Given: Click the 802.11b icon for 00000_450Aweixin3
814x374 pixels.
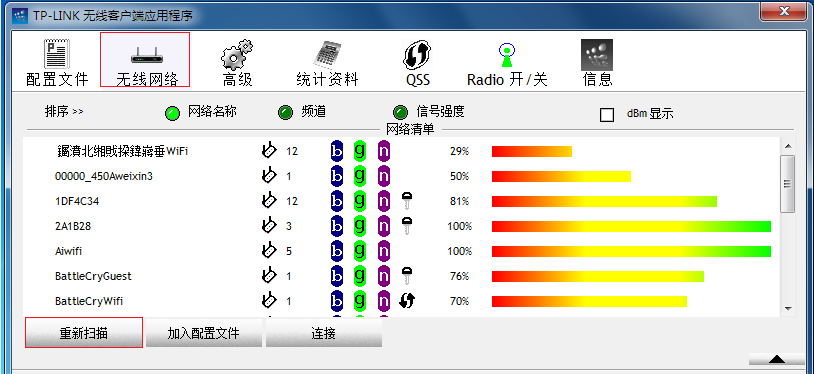Looking at the screenshot, I should (337, 176).
